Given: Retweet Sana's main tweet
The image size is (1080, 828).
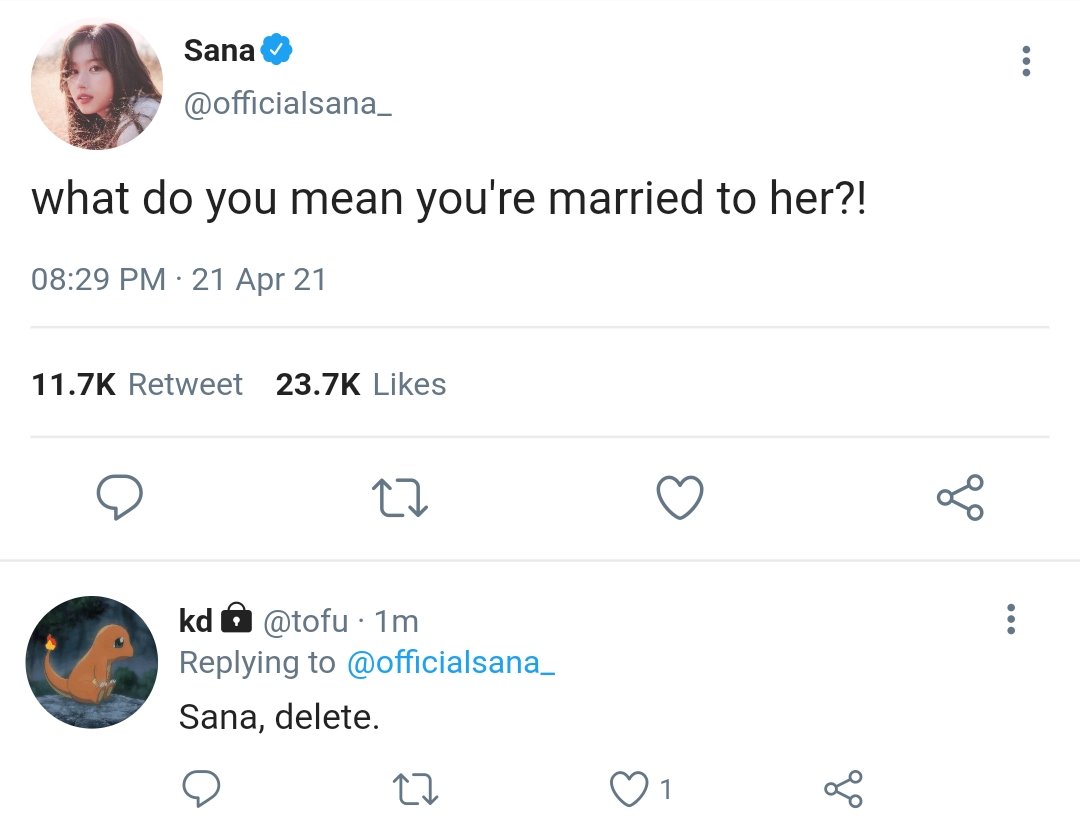Looking at the screenshot, I should click(x=399, y=498).
